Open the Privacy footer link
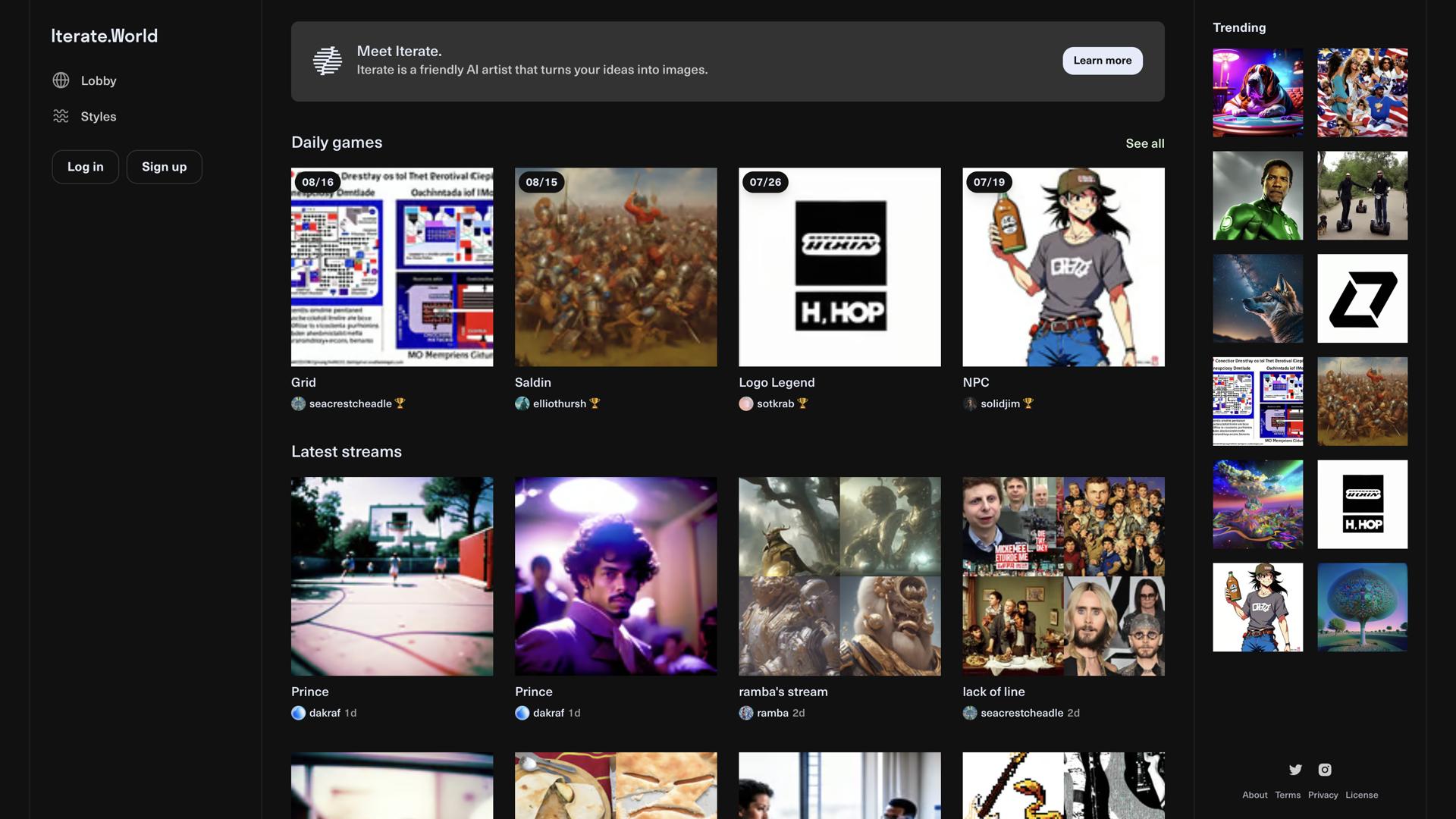Image resolution: width=1456 pixels, height=819 pixels. [x=1323, y=795]
